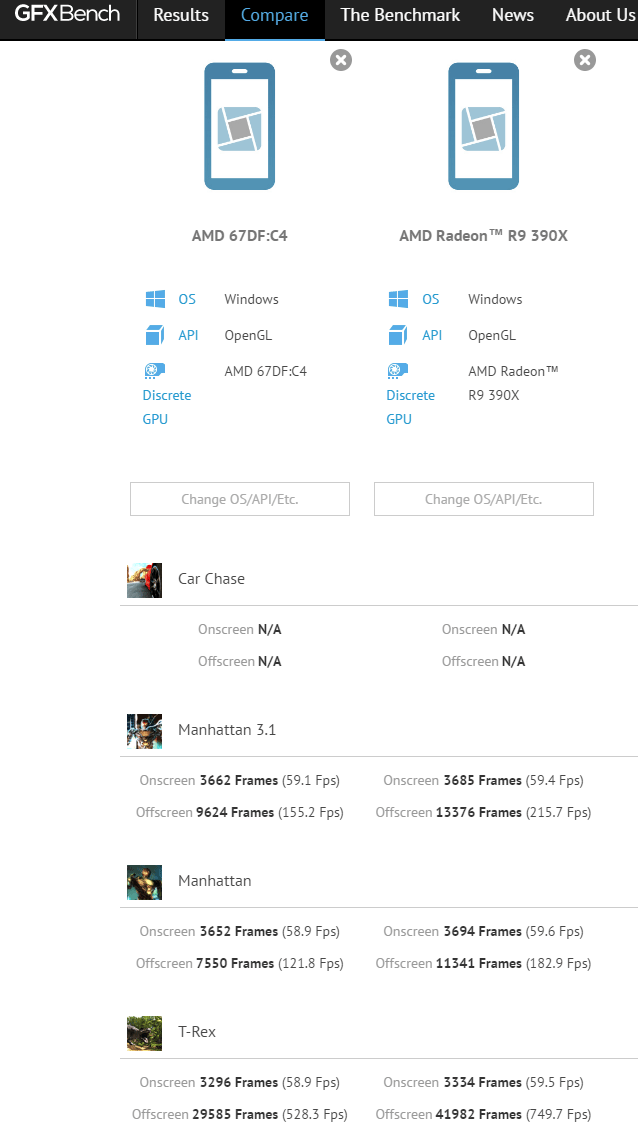Click the API cube icon for R9 390X
The width and height of the screenshot is (638, 1133).
[x=399, y=335]
